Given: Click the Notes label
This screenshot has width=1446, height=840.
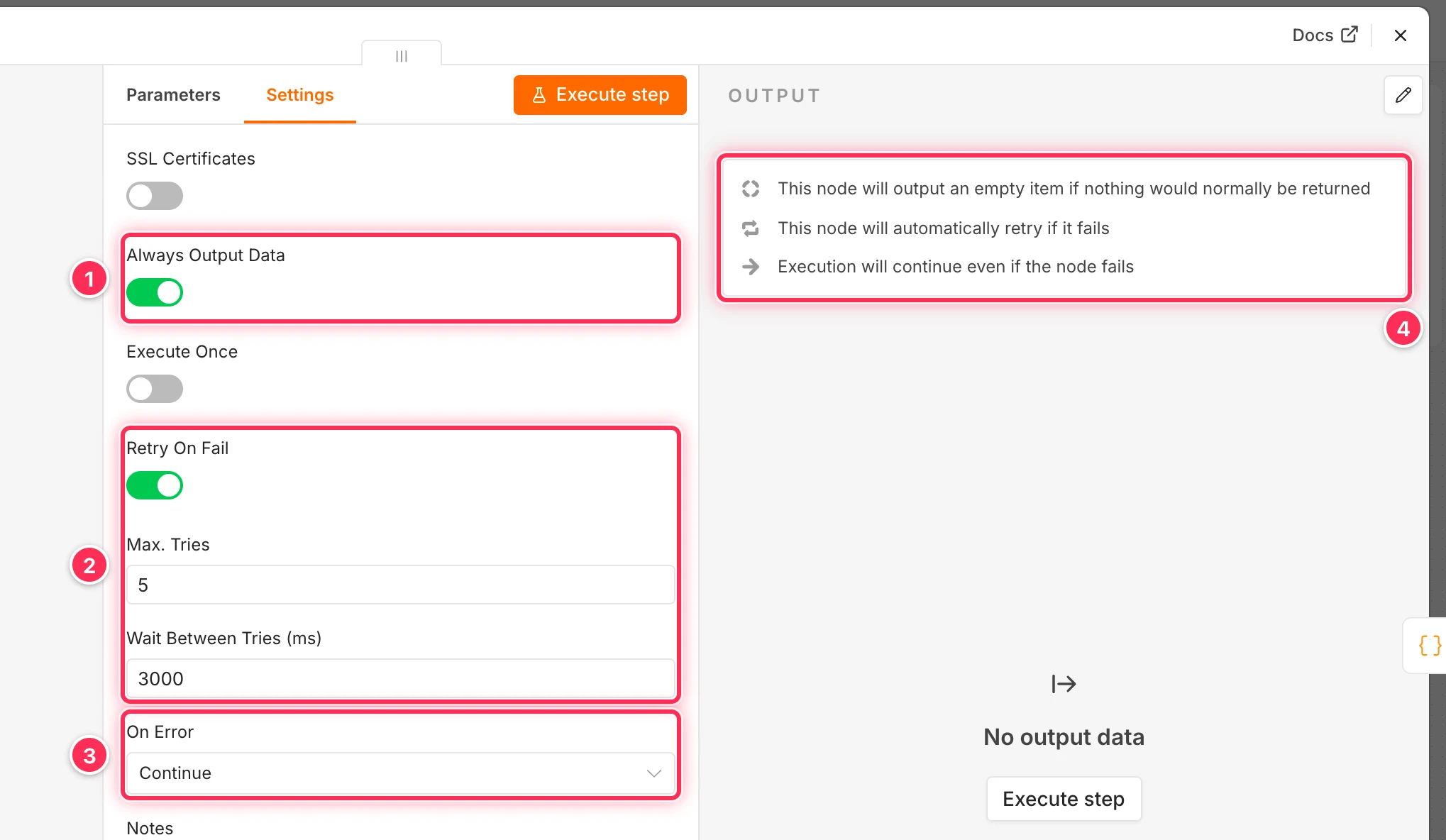Looking at the screenshot, I should click(x=150, y=828).
